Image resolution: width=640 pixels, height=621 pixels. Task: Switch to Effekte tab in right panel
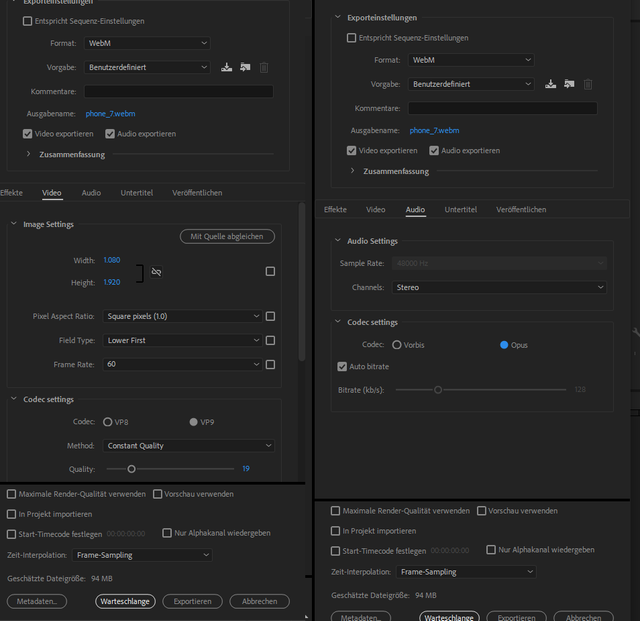point(335,209)
